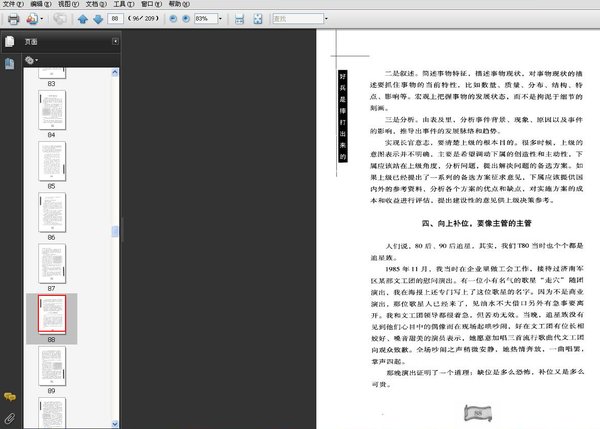Click the heading 四、向上补位，要像主管的主管
The height and width of the screenshot is (429, 600).
point(476,223)
